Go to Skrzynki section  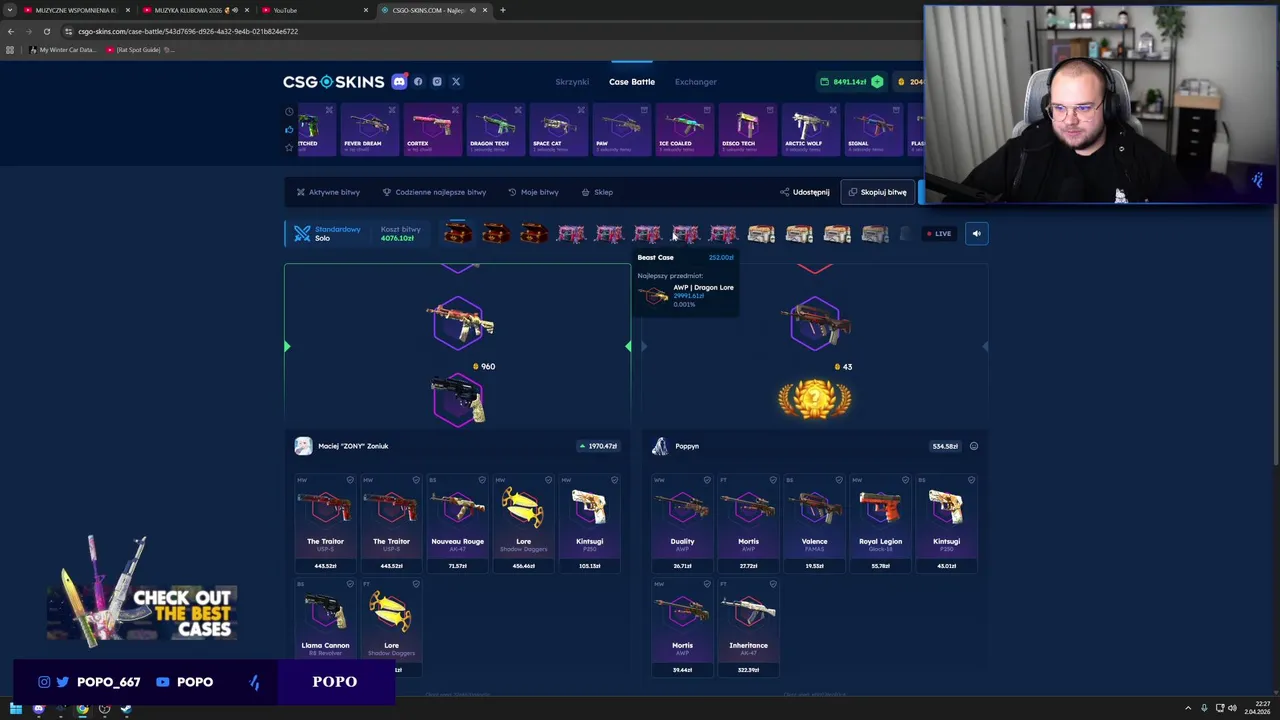click(x=572, y=82)
